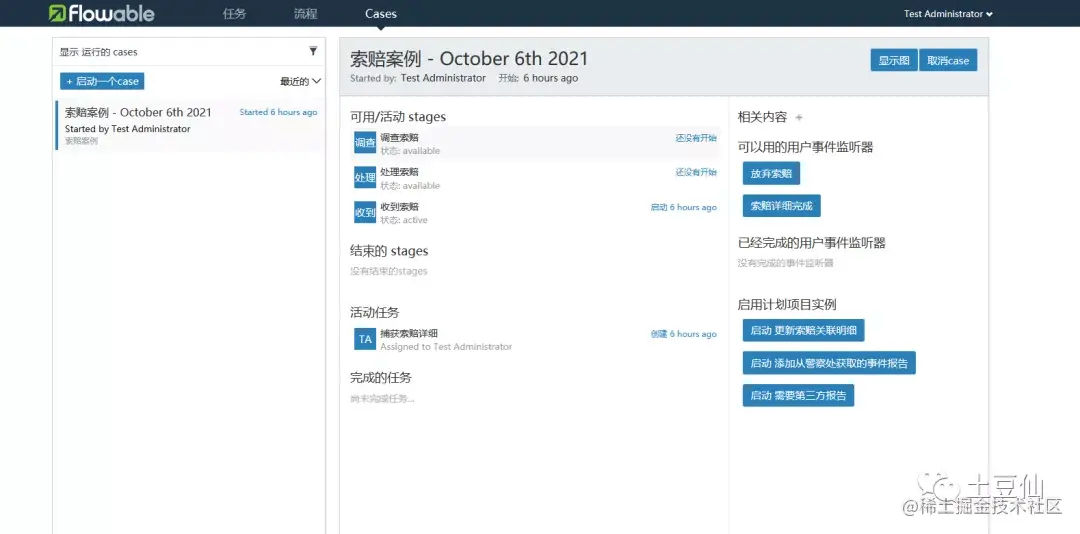The image size is (1080, 534).
Task: Open the 调查索赔 stage row
Action: [535, 143]
